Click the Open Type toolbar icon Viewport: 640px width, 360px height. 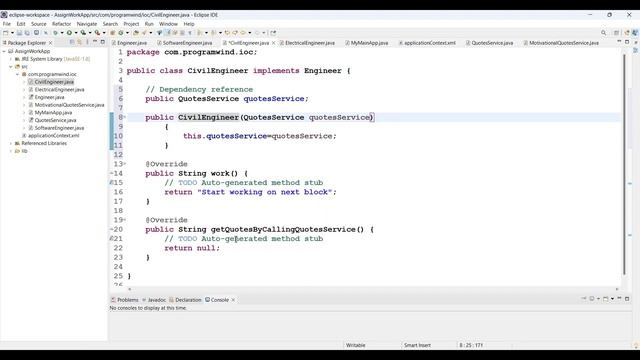136,33
